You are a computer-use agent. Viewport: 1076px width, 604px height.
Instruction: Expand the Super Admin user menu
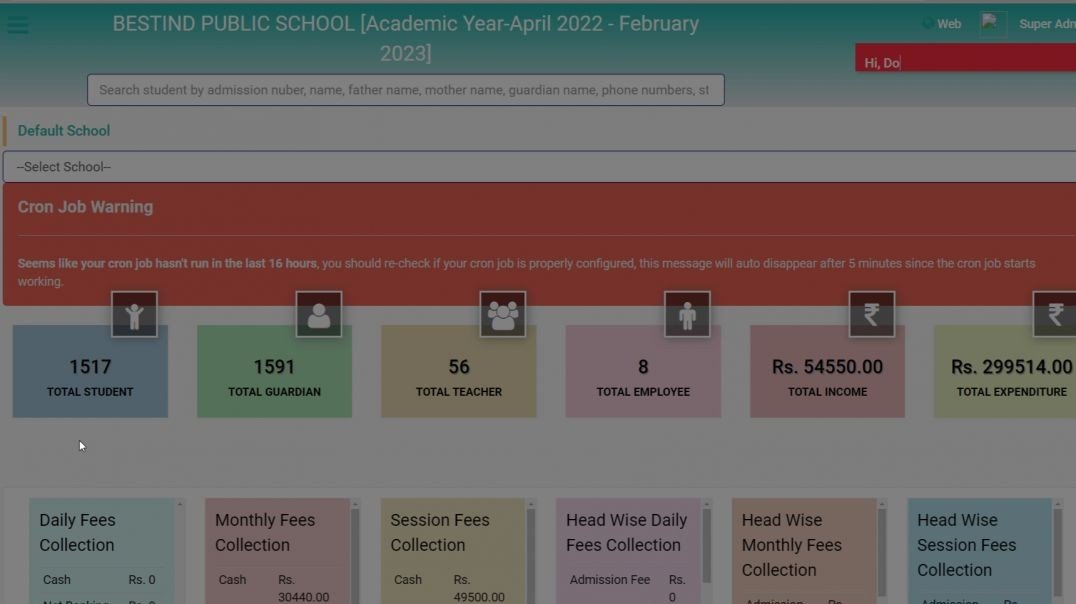(1046, 24)
